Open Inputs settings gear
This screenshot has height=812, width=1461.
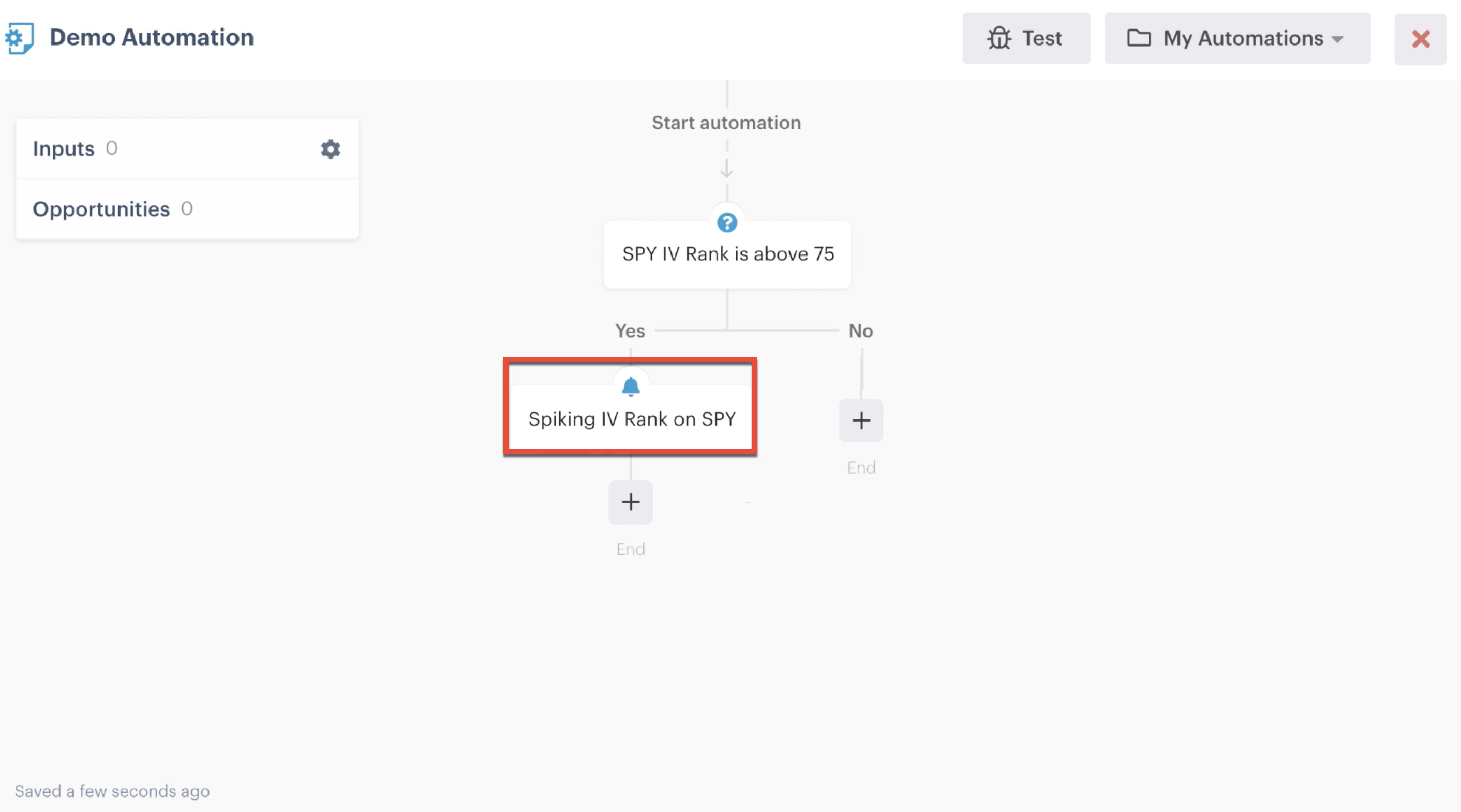click(x=330, y=149)
